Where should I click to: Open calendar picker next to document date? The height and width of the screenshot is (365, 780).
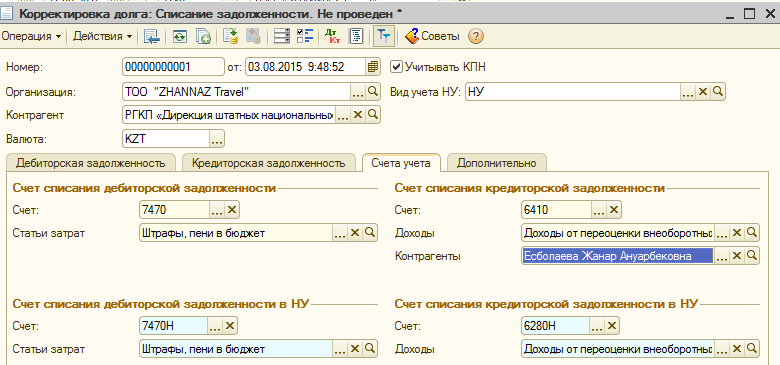[373, 66]
